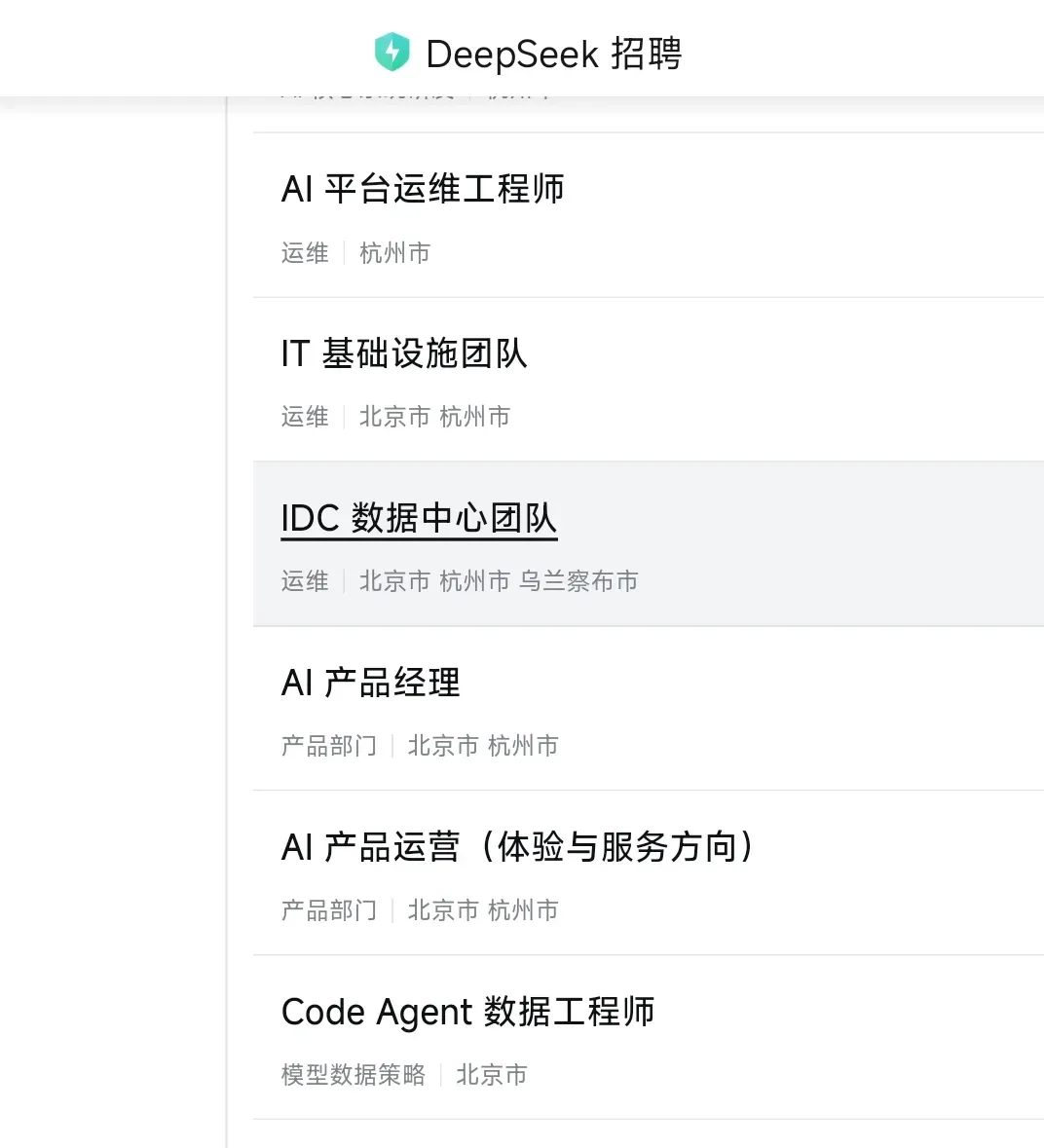The width and height of the screenshot is (1044, 1148).
Task: Click 北京市 under IT 基础设施团队
Action: 394,417
